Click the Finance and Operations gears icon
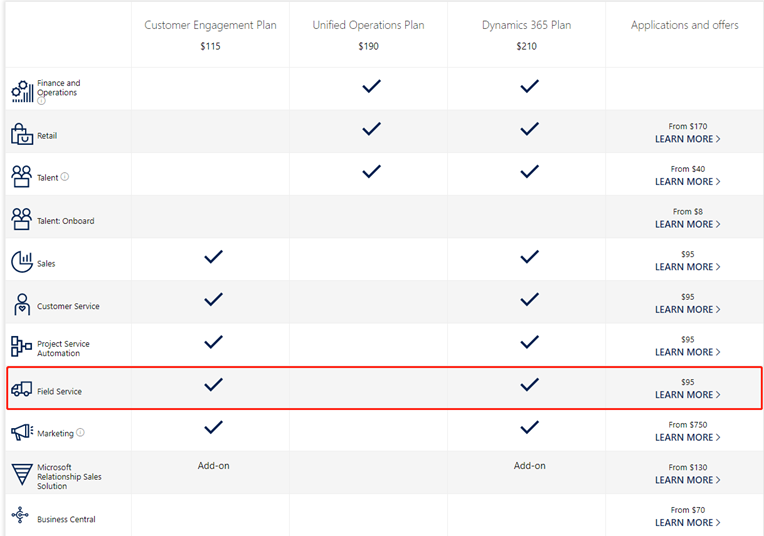The image size is (764, 536). (x=22, y=91)
